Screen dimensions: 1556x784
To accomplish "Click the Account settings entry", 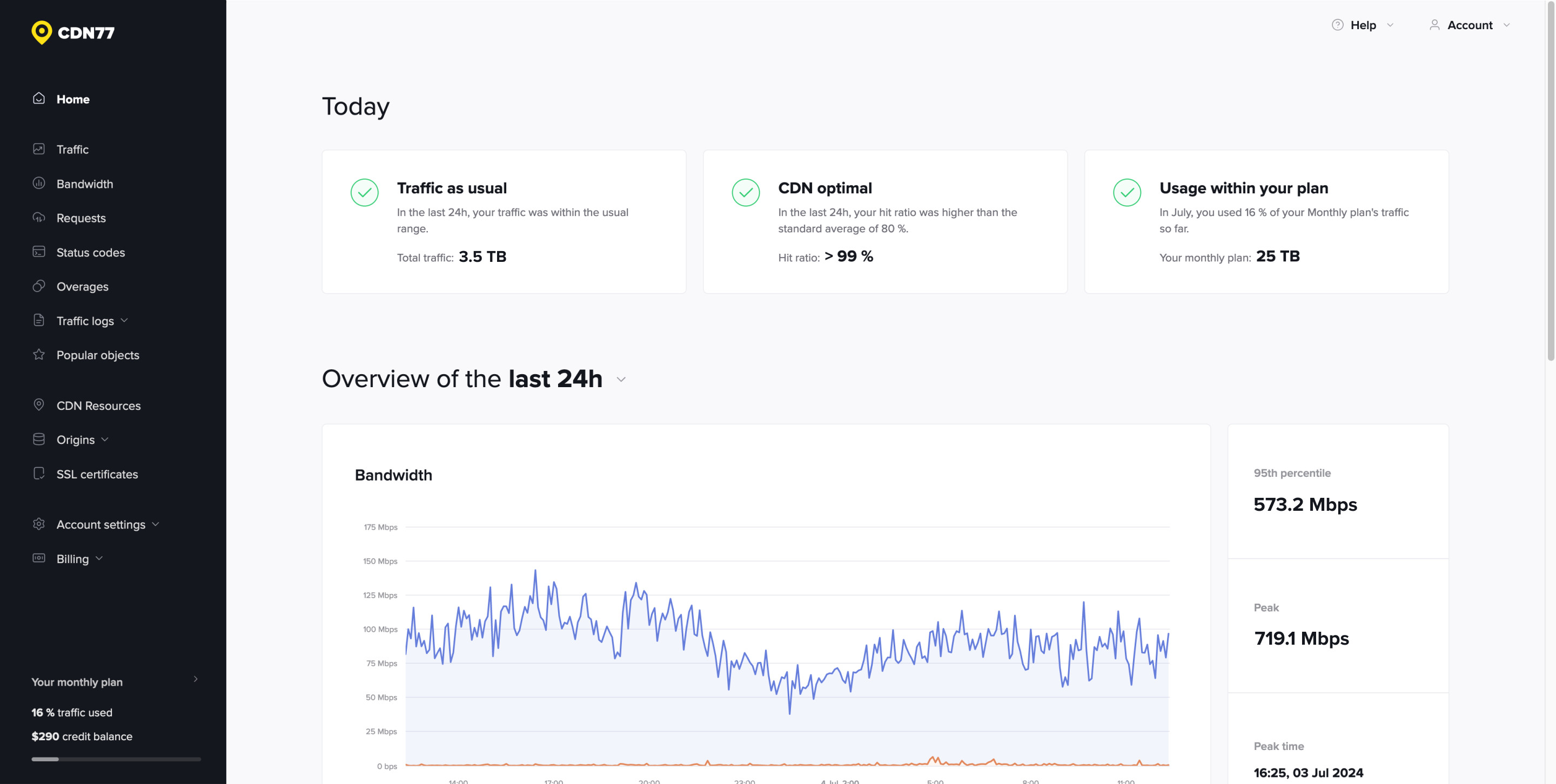I will pos(101,524).
